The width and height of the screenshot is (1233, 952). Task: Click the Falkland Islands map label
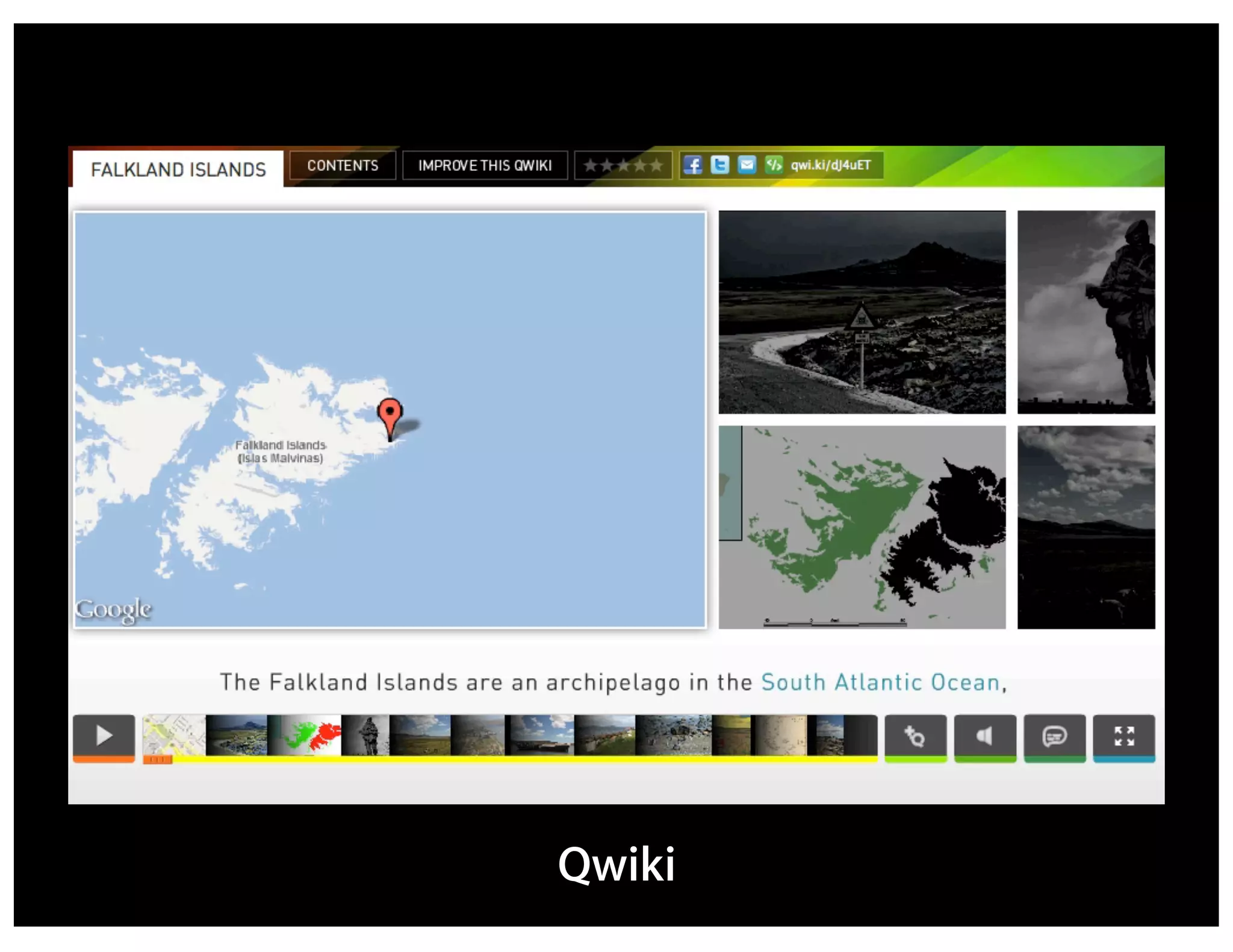pyautogui.click(x=281, y=451)
